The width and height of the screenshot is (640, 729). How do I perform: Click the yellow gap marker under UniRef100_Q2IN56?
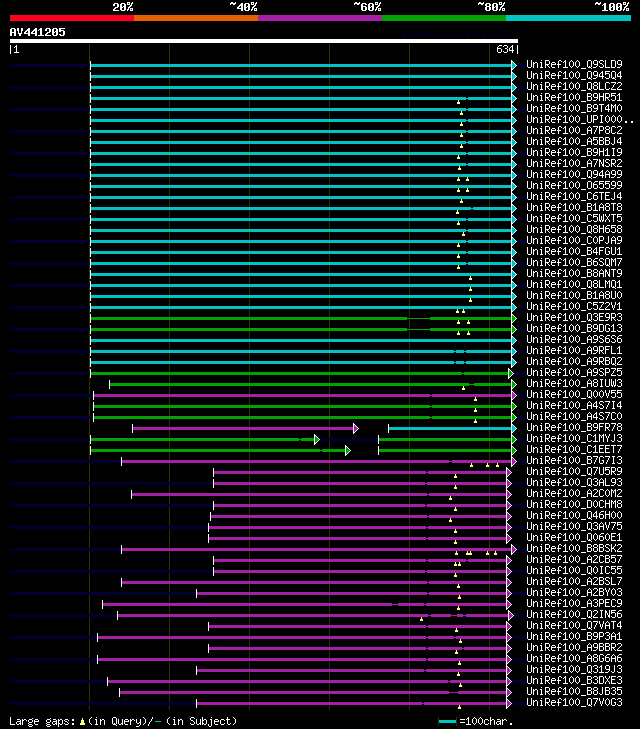pyautogui.click(x=422, y=619)
